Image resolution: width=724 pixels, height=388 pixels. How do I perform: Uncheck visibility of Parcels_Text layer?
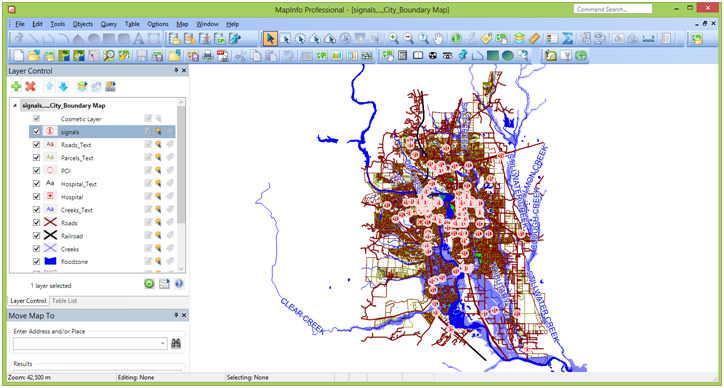click(36, 158)
